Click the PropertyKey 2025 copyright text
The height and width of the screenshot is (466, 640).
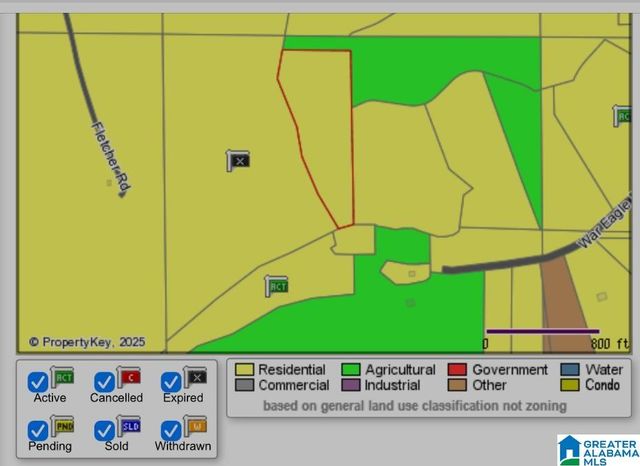(87, 342)
